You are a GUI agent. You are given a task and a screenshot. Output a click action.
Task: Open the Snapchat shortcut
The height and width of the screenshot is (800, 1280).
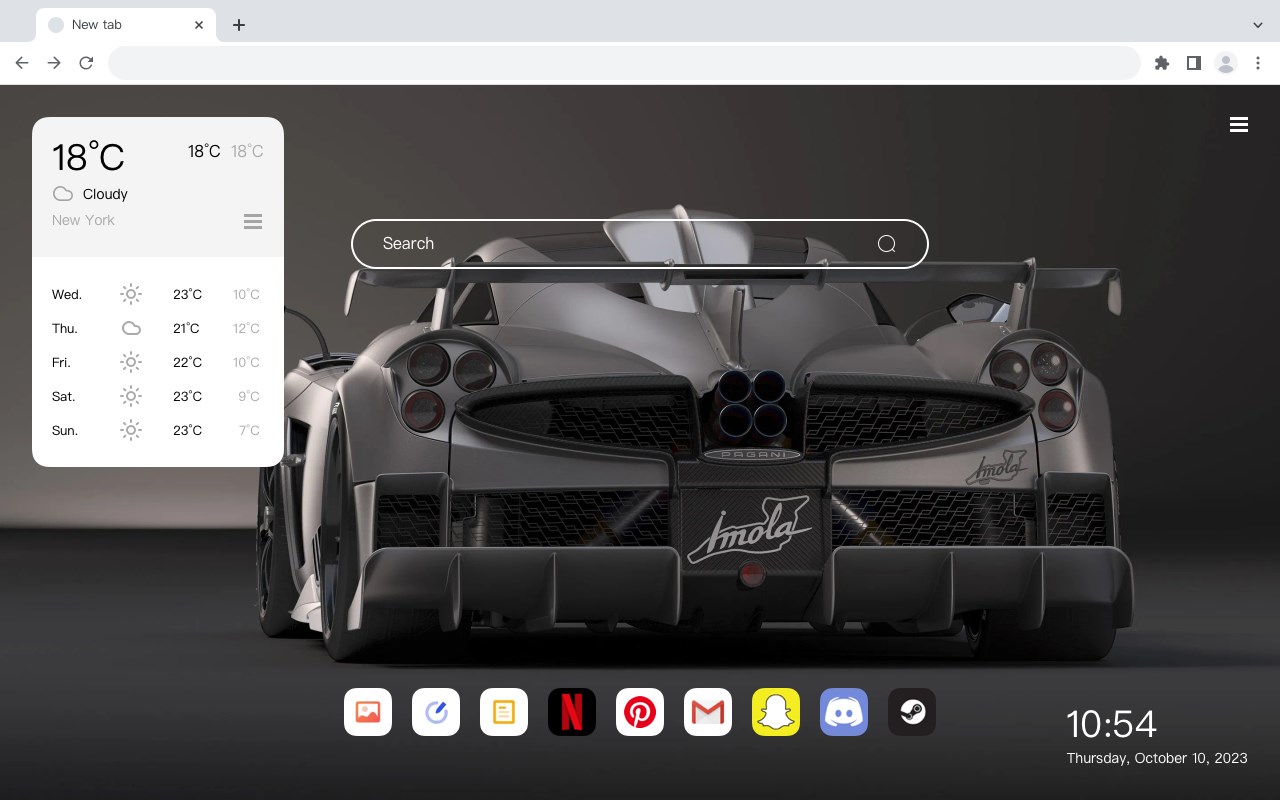tap(776, 712)
